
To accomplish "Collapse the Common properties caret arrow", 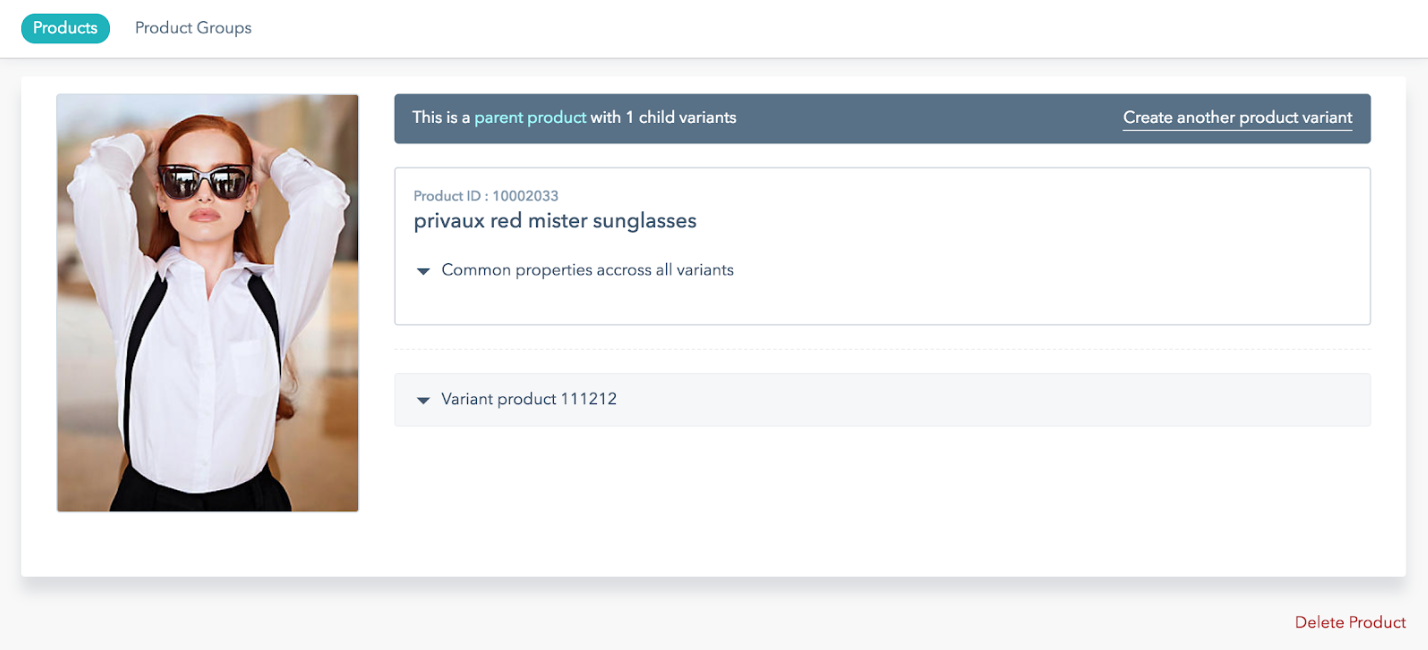I will [x=423, y=271].
